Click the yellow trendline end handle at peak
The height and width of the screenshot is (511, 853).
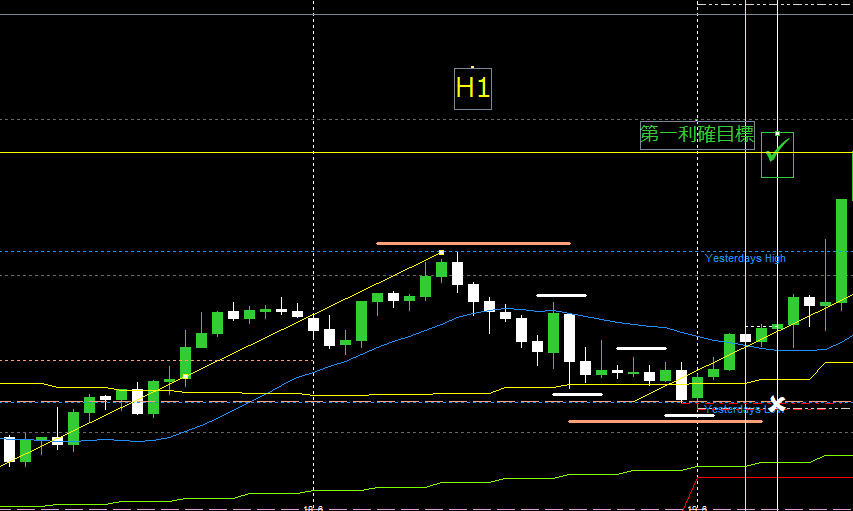[x=442, y=252]
